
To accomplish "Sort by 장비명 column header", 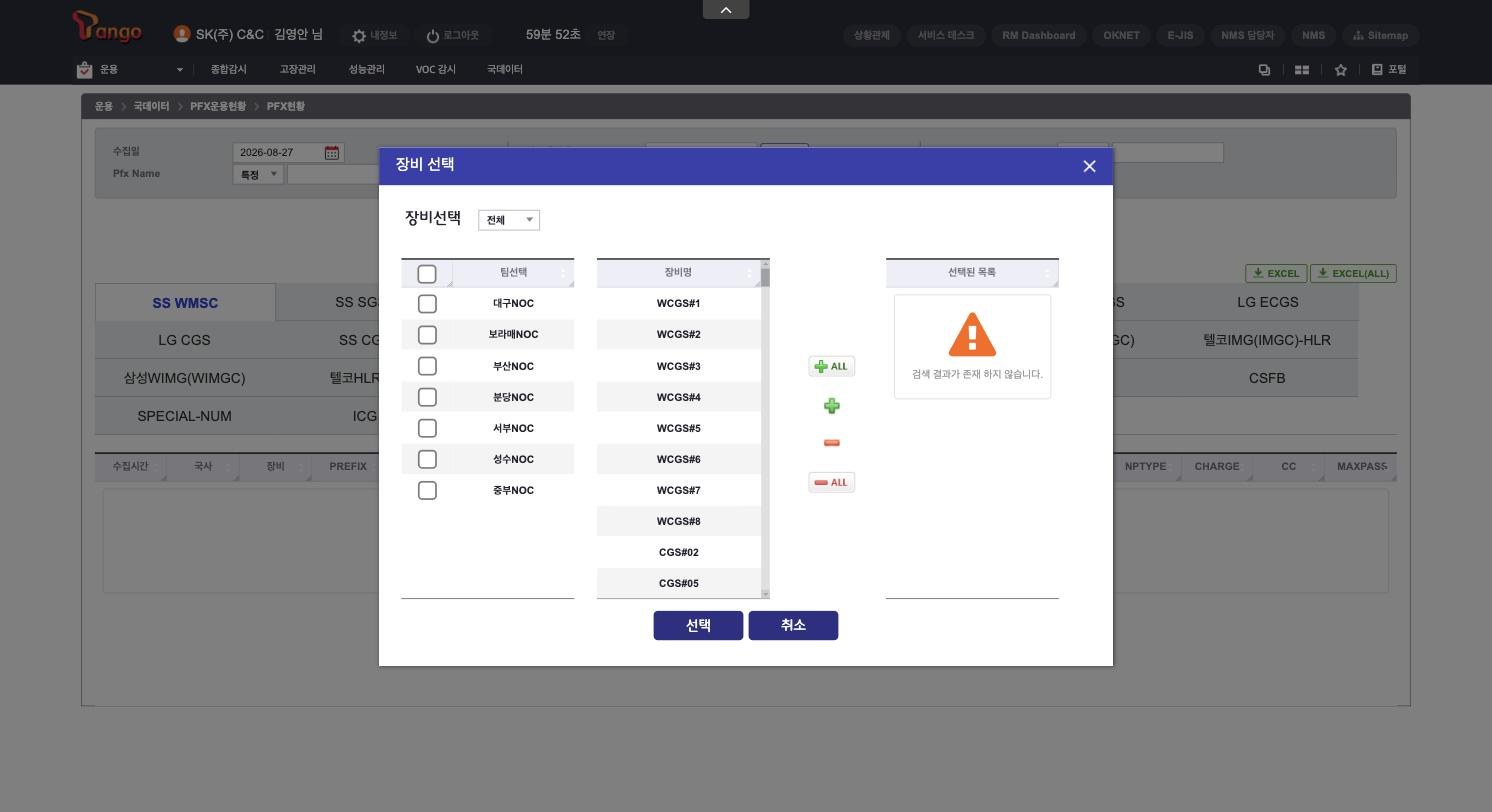I will pyautogui.click(x=678, y=272).
